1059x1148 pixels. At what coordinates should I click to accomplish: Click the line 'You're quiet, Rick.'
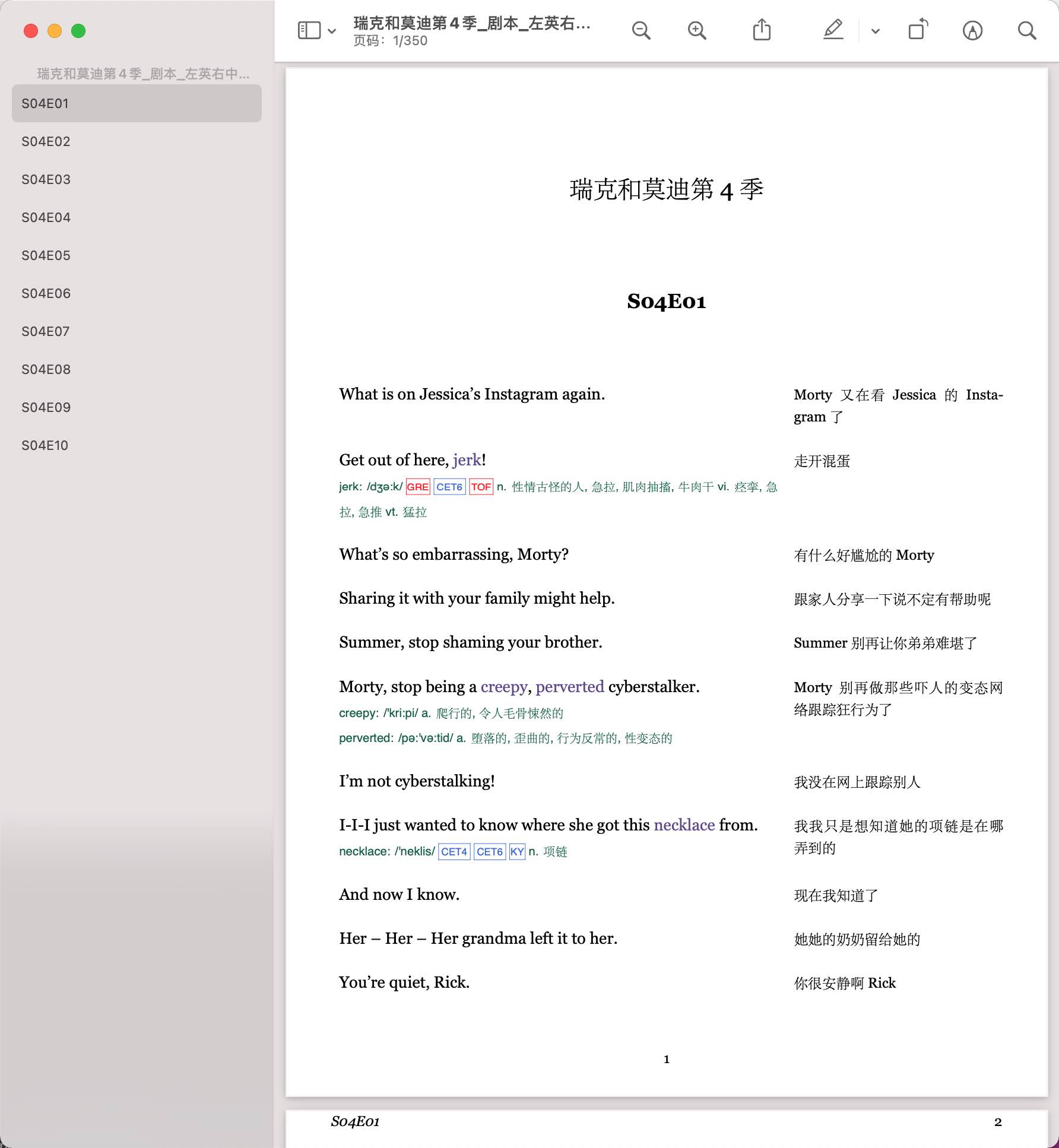404,982
